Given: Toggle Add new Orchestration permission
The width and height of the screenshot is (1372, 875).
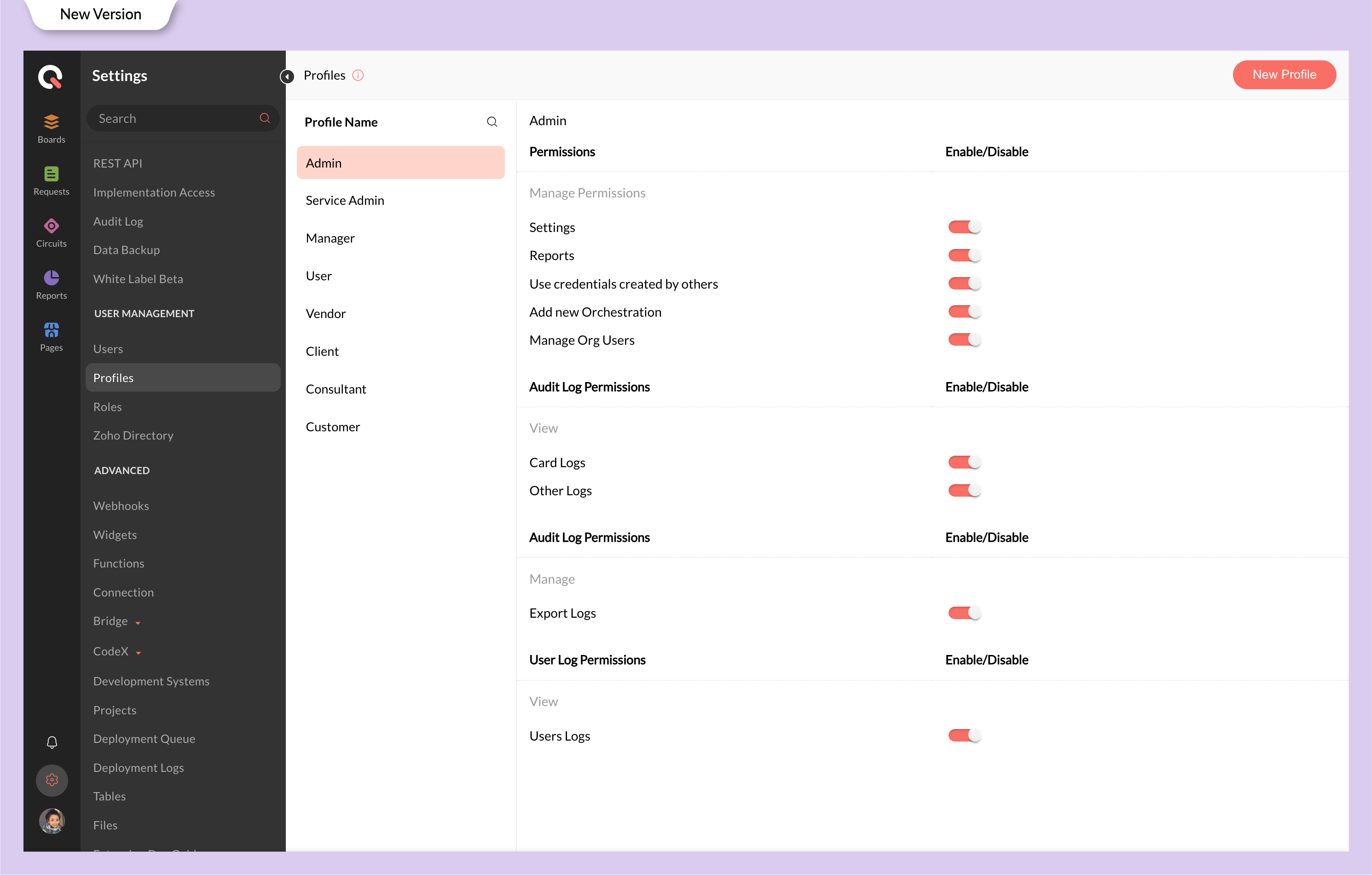Looking at the screenshot, I should [x=964, y=312].
